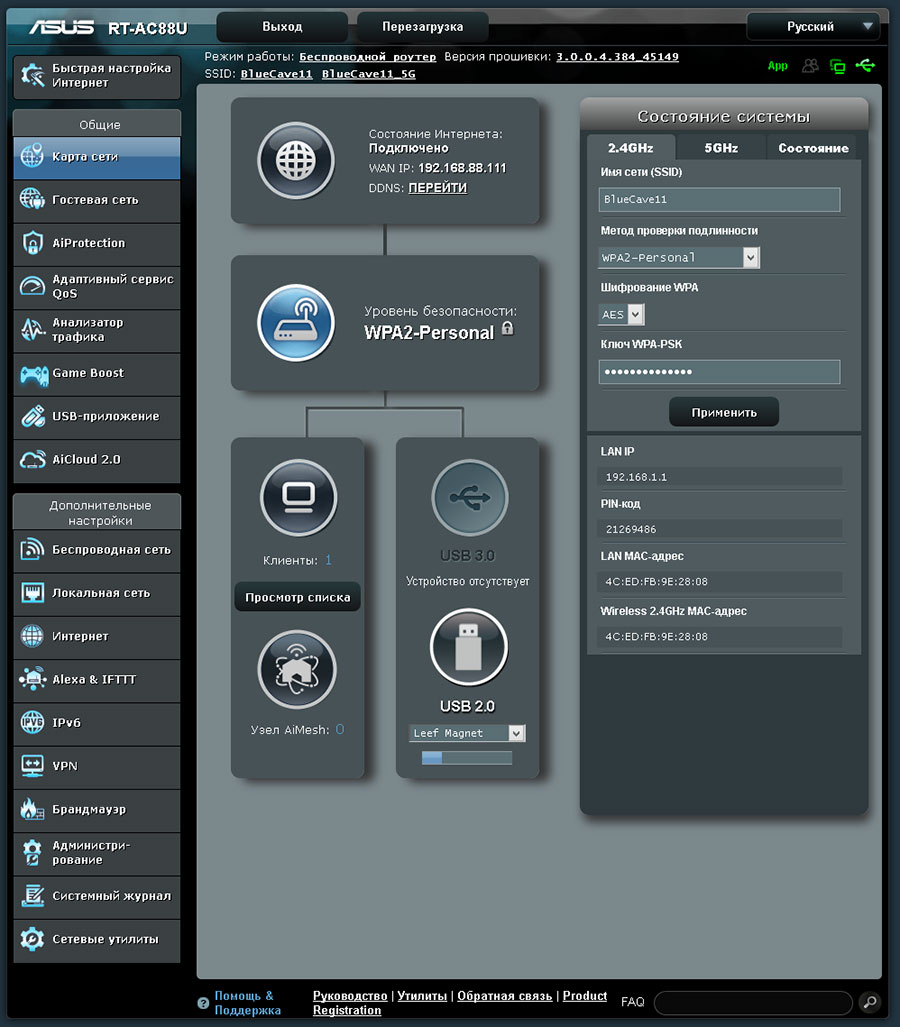This screenshot has width=900, height=1027.
Task: Go to Адаптивный сервис QoS
Action: point(97,287)
